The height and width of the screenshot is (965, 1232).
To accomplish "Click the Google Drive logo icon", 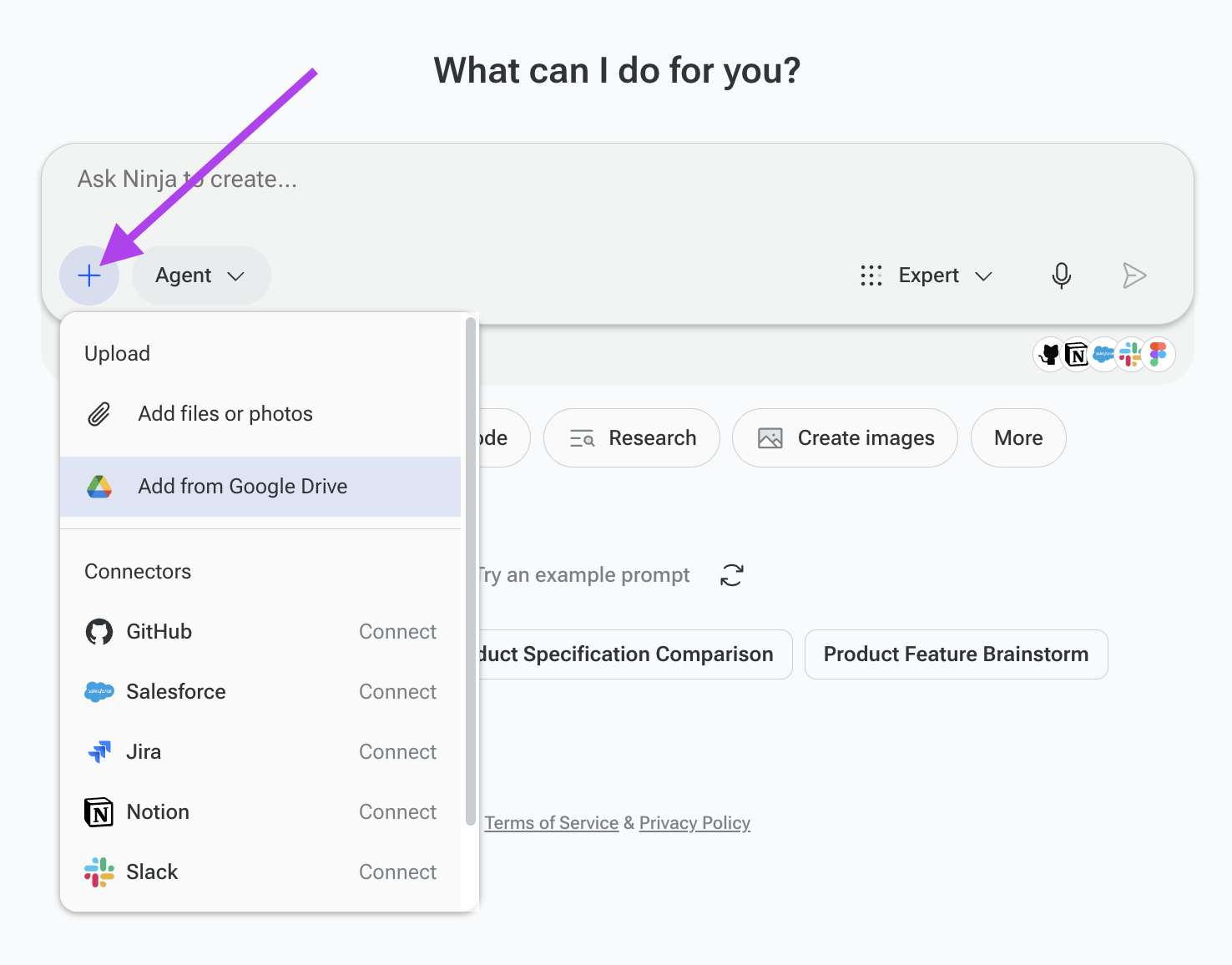I will pyautogui.click(x=99, y=487).
